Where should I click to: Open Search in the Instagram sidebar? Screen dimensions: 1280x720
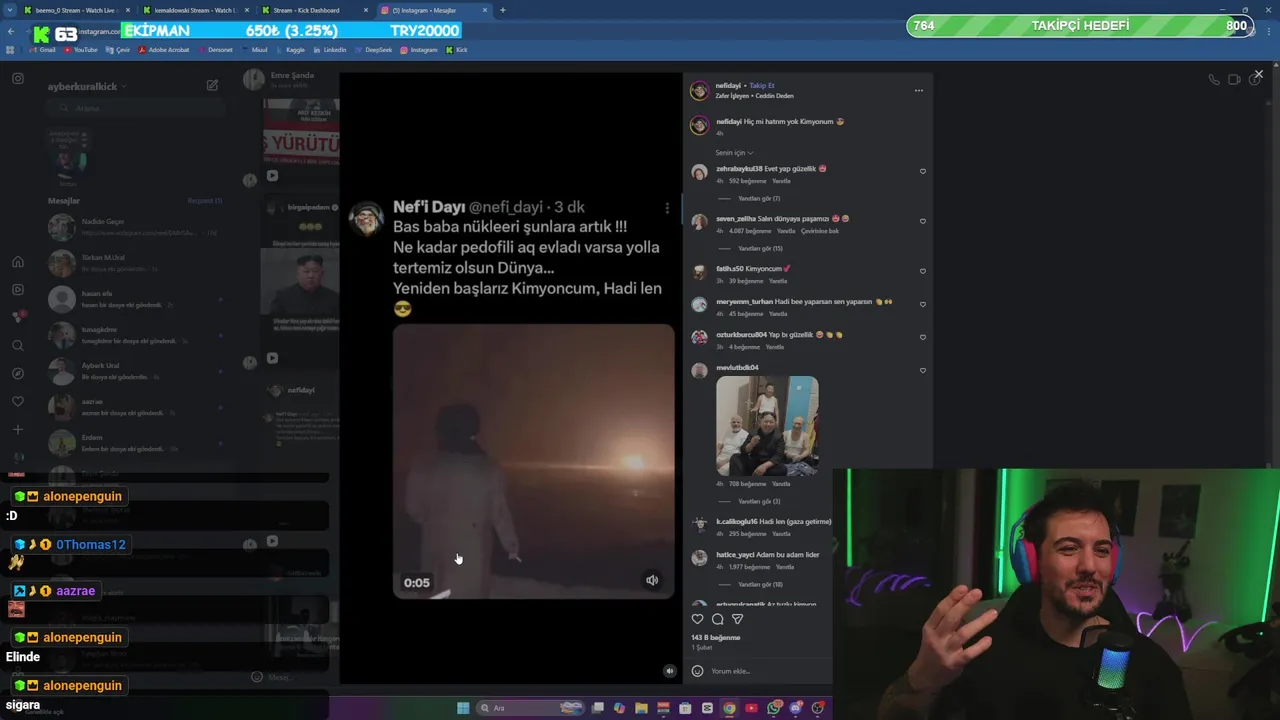[18, 346]
